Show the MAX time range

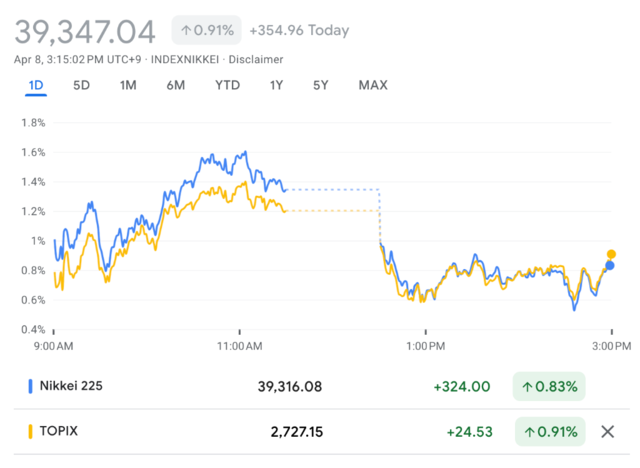tap(373, 85)
